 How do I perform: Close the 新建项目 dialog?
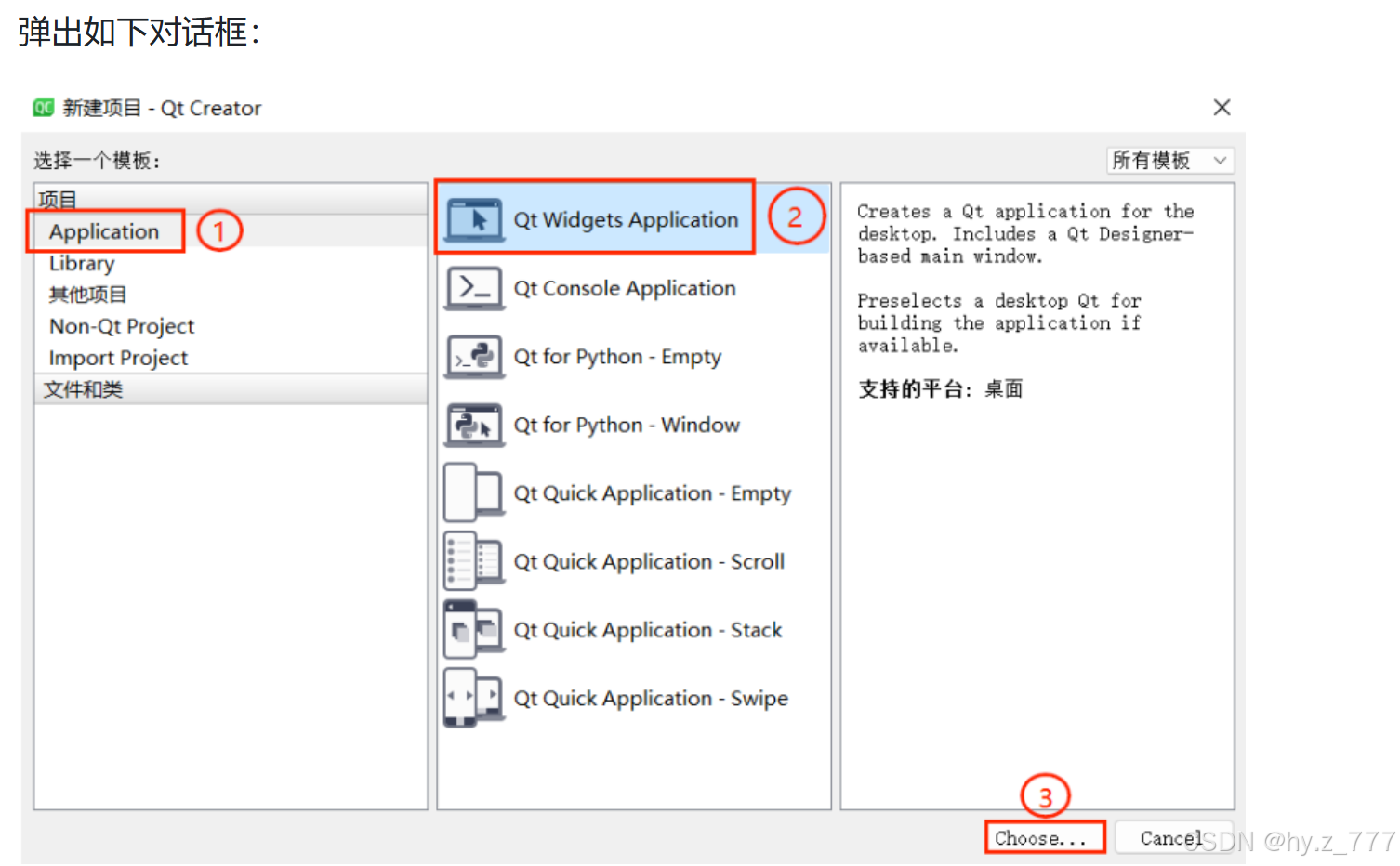click(1222, 108)
